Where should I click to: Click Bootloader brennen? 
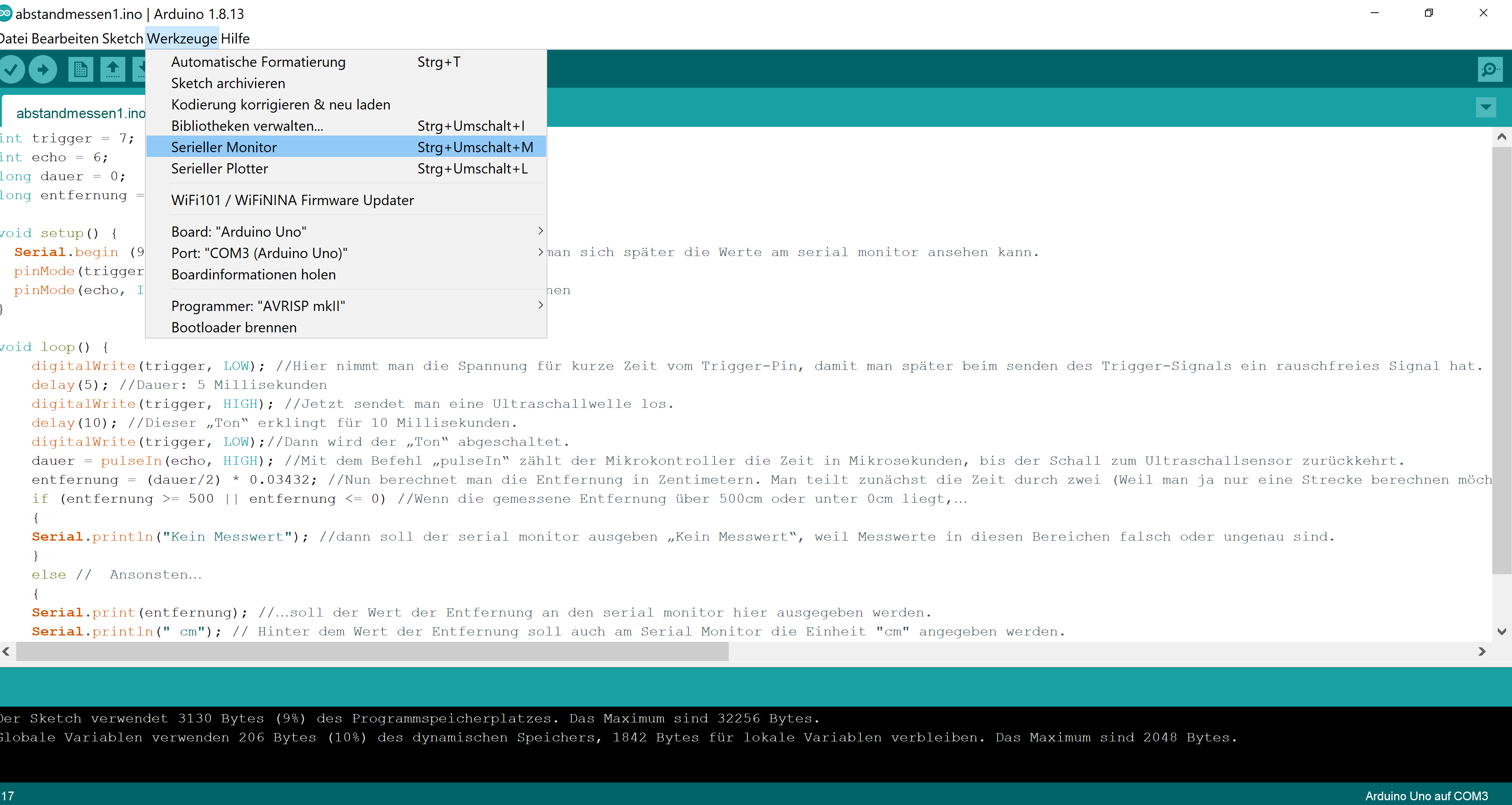click(234, 327)
